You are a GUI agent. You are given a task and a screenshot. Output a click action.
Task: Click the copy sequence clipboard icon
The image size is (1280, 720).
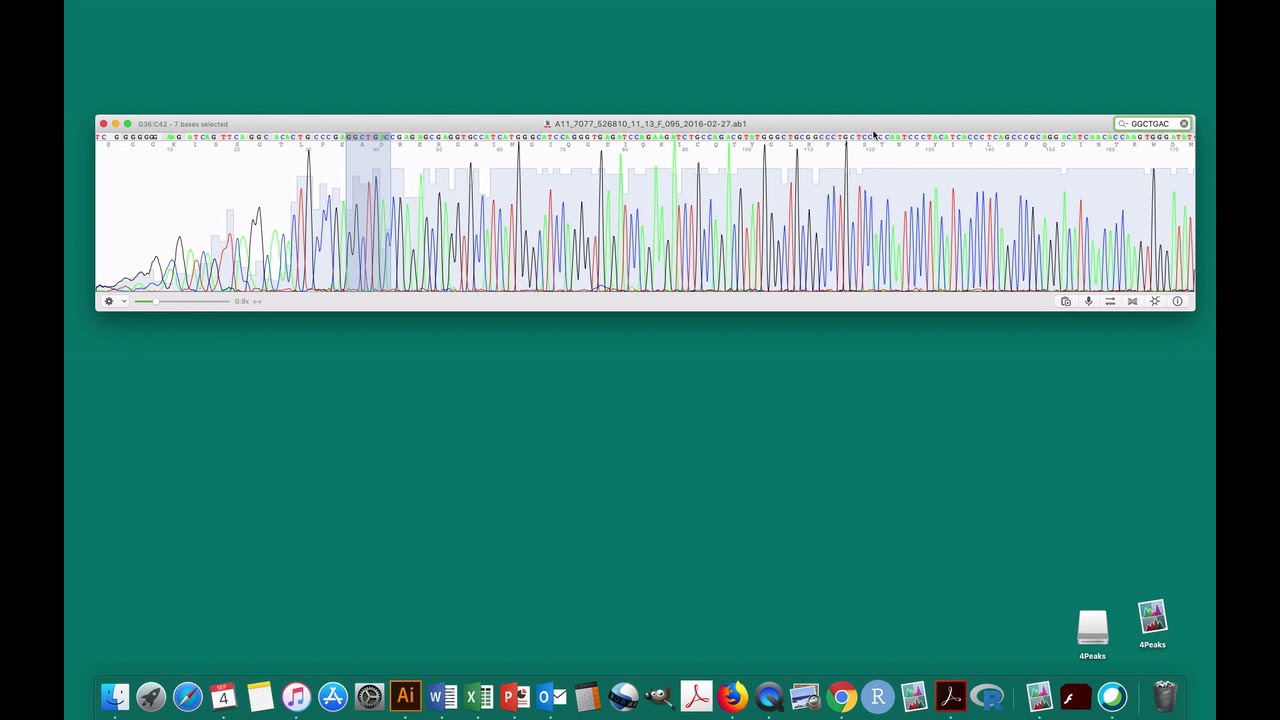(x=1066, y=301)
